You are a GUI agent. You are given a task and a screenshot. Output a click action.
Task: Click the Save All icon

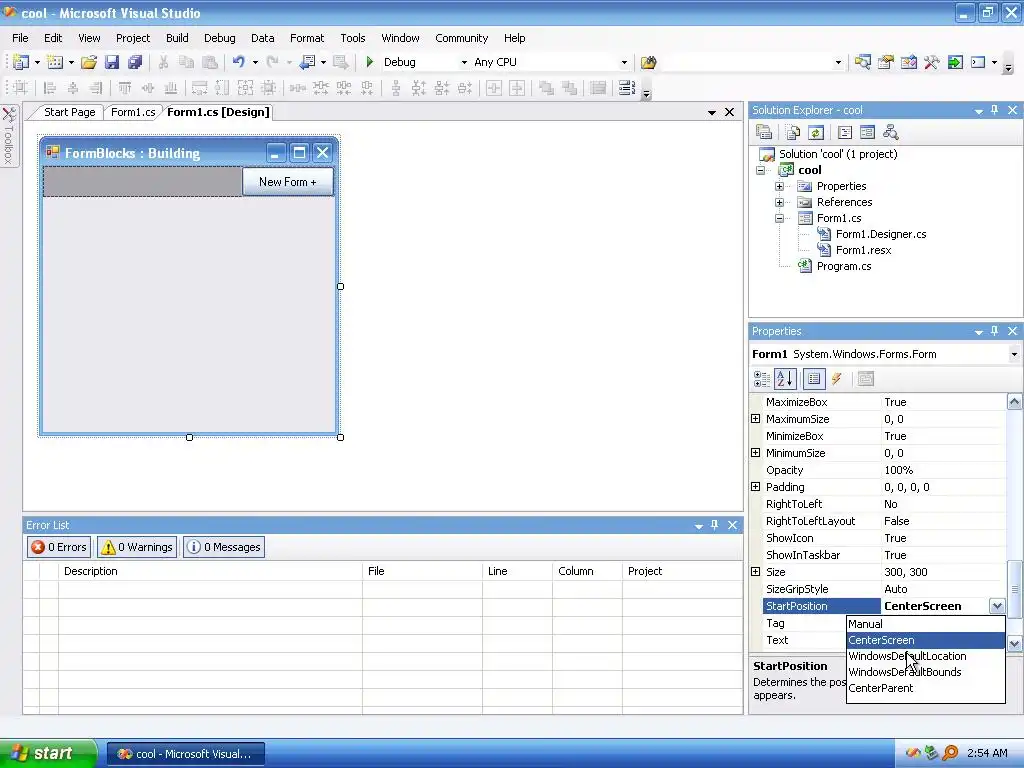135,62
